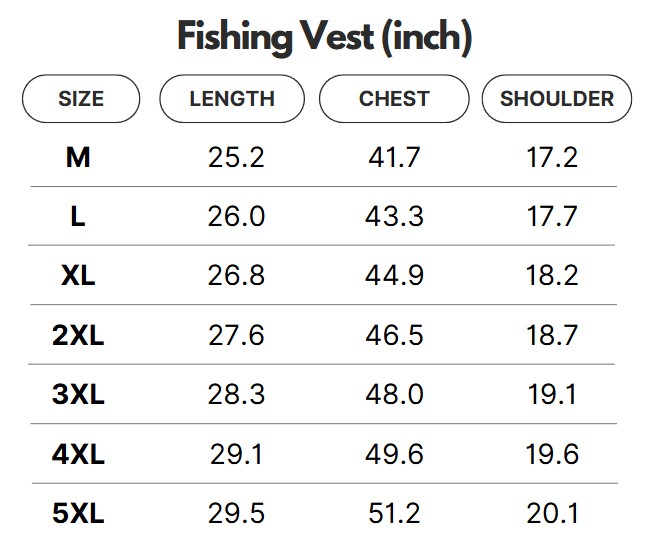Click the 27.6 length value for 2XL
This screenshot has width=648, height=558.
(236, 335)
